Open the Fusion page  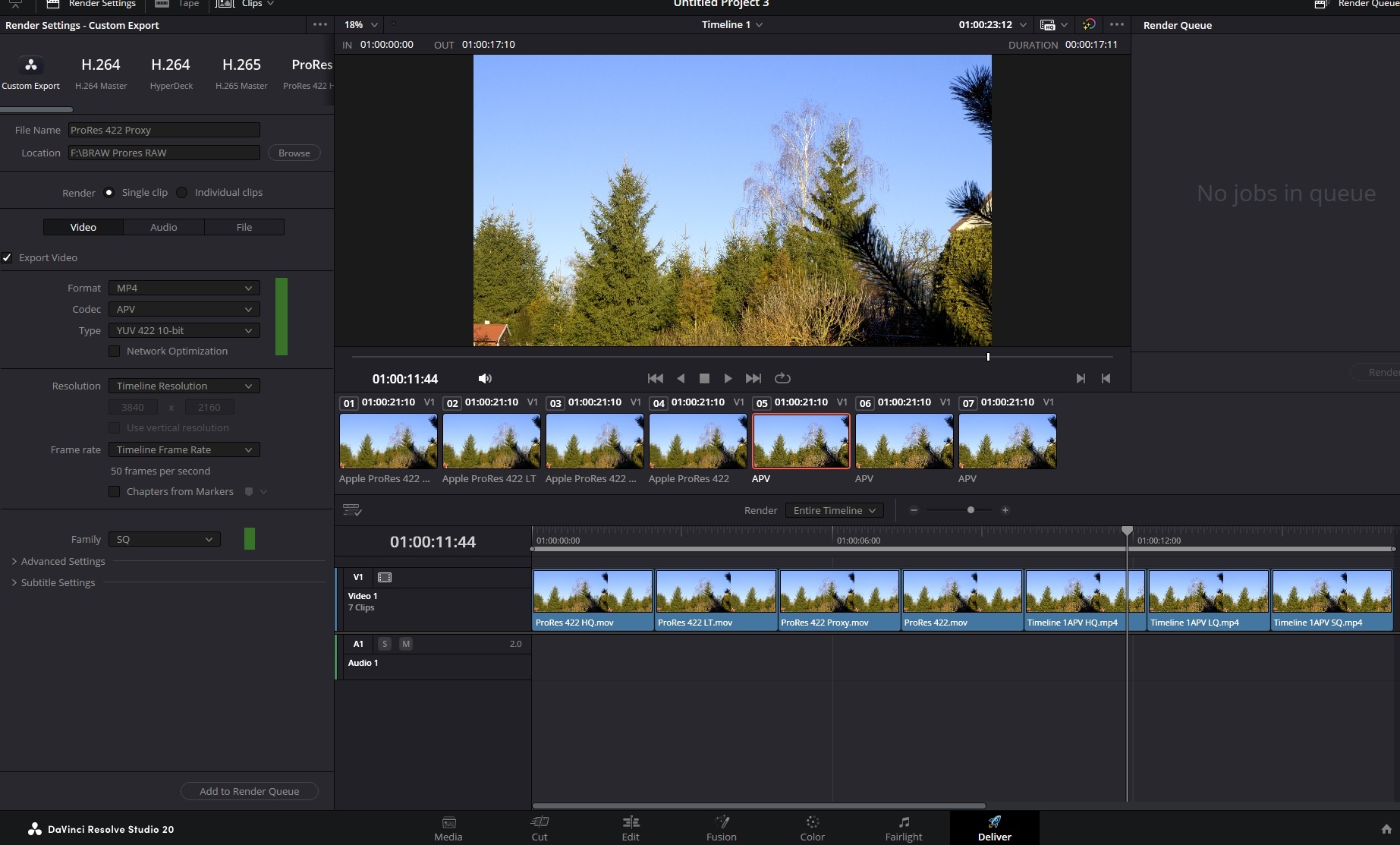[721, 828]
